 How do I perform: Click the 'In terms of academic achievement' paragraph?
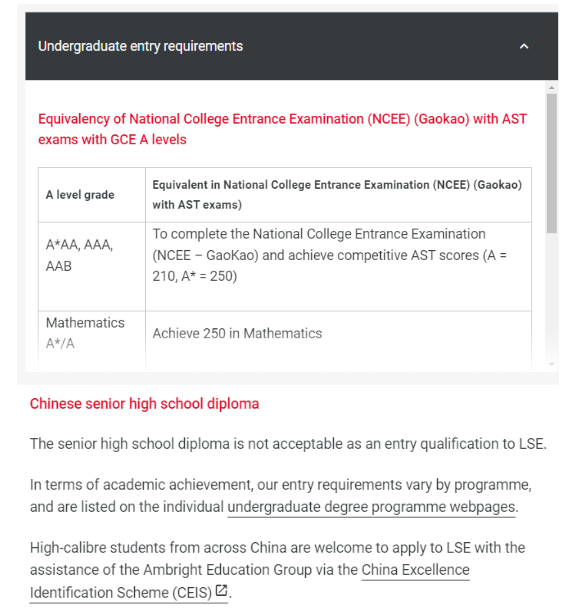281,496
